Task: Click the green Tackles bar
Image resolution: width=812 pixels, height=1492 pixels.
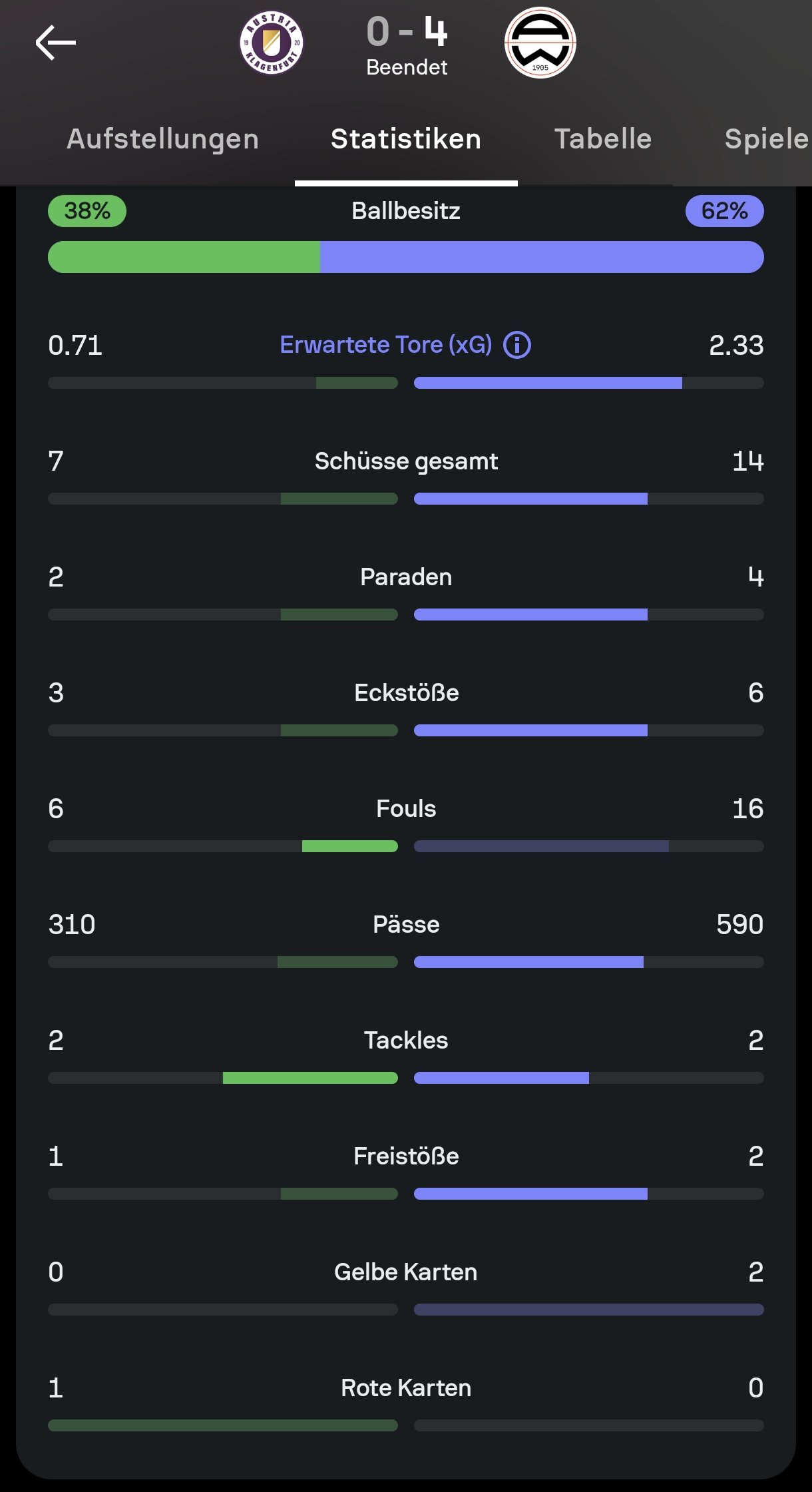Action: [x=310, y=1078]
